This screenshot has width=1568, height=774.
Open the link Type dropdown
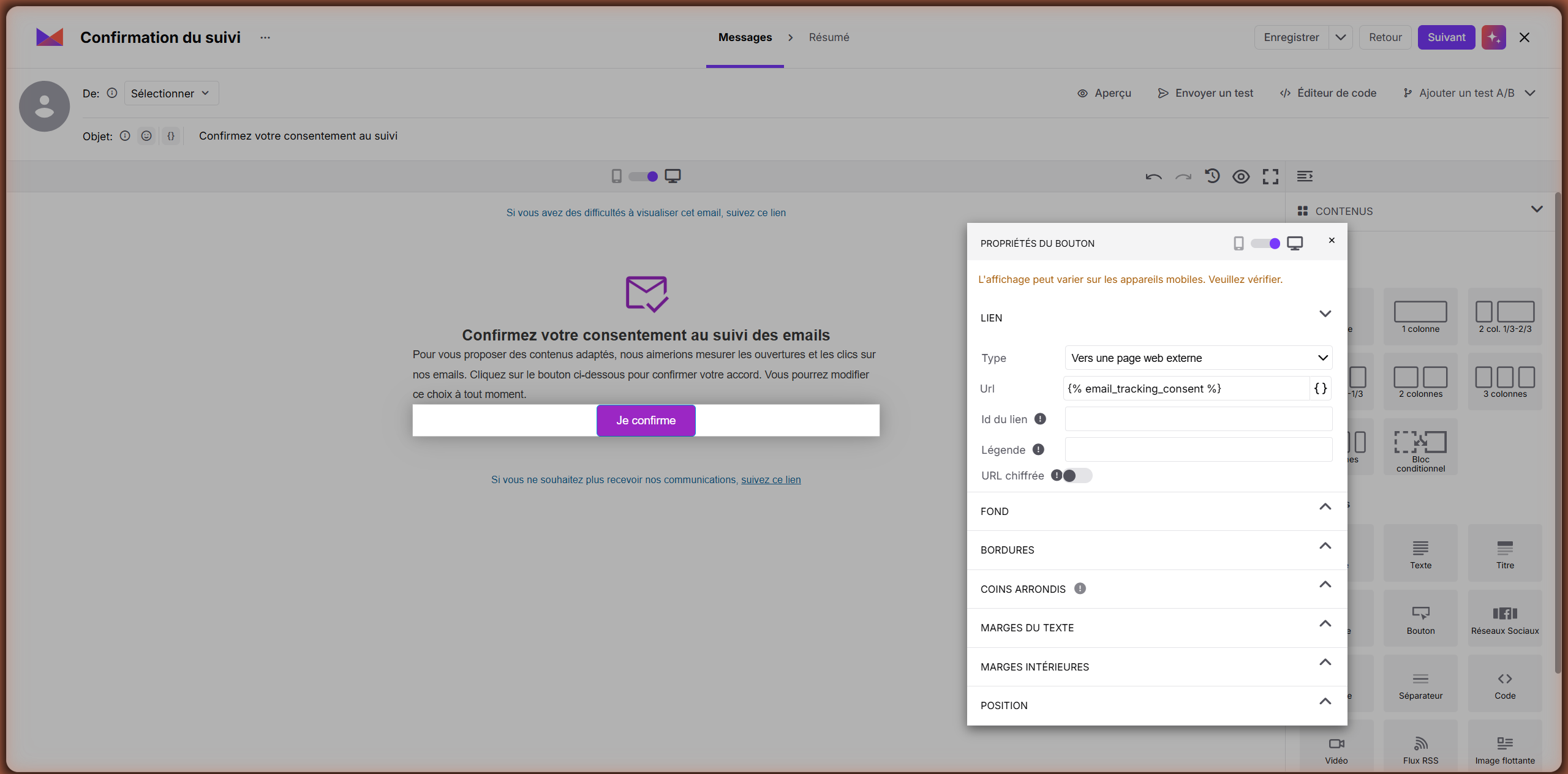tap(1199, 358)
